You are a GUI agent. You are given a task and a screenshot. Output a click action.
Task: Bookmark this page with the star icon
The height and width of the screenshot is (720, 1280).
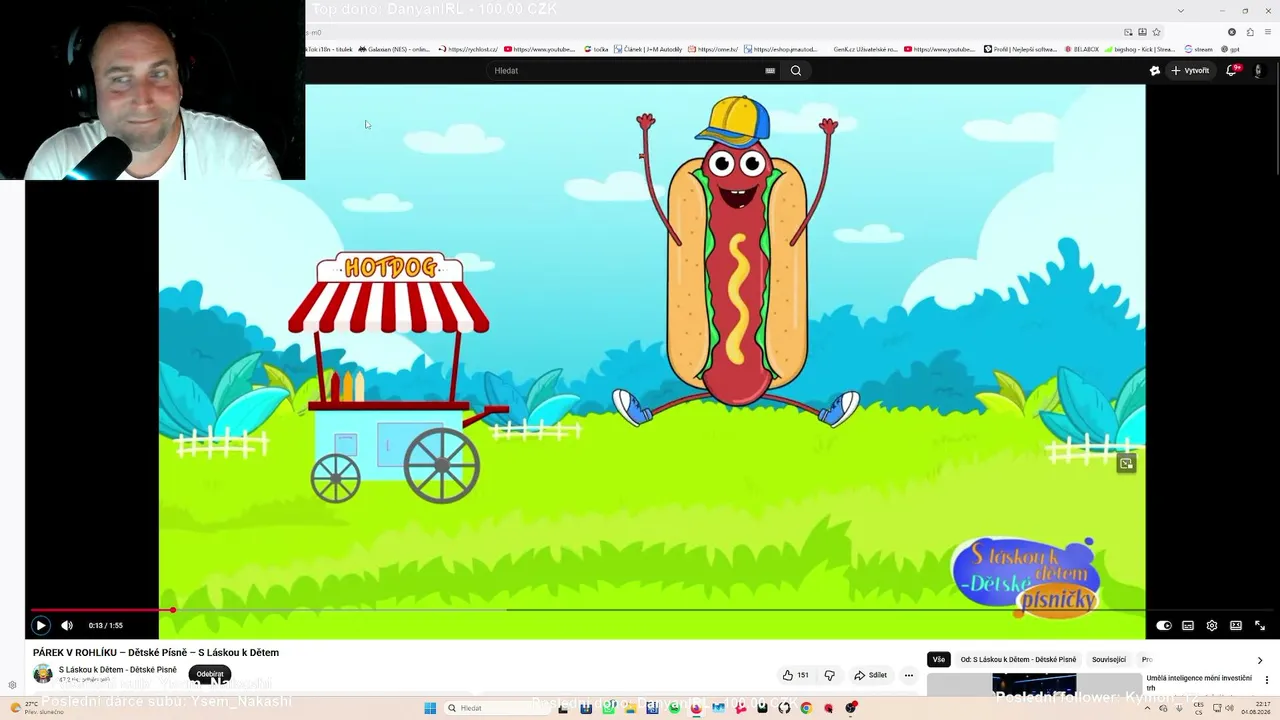click(1157, 32)
